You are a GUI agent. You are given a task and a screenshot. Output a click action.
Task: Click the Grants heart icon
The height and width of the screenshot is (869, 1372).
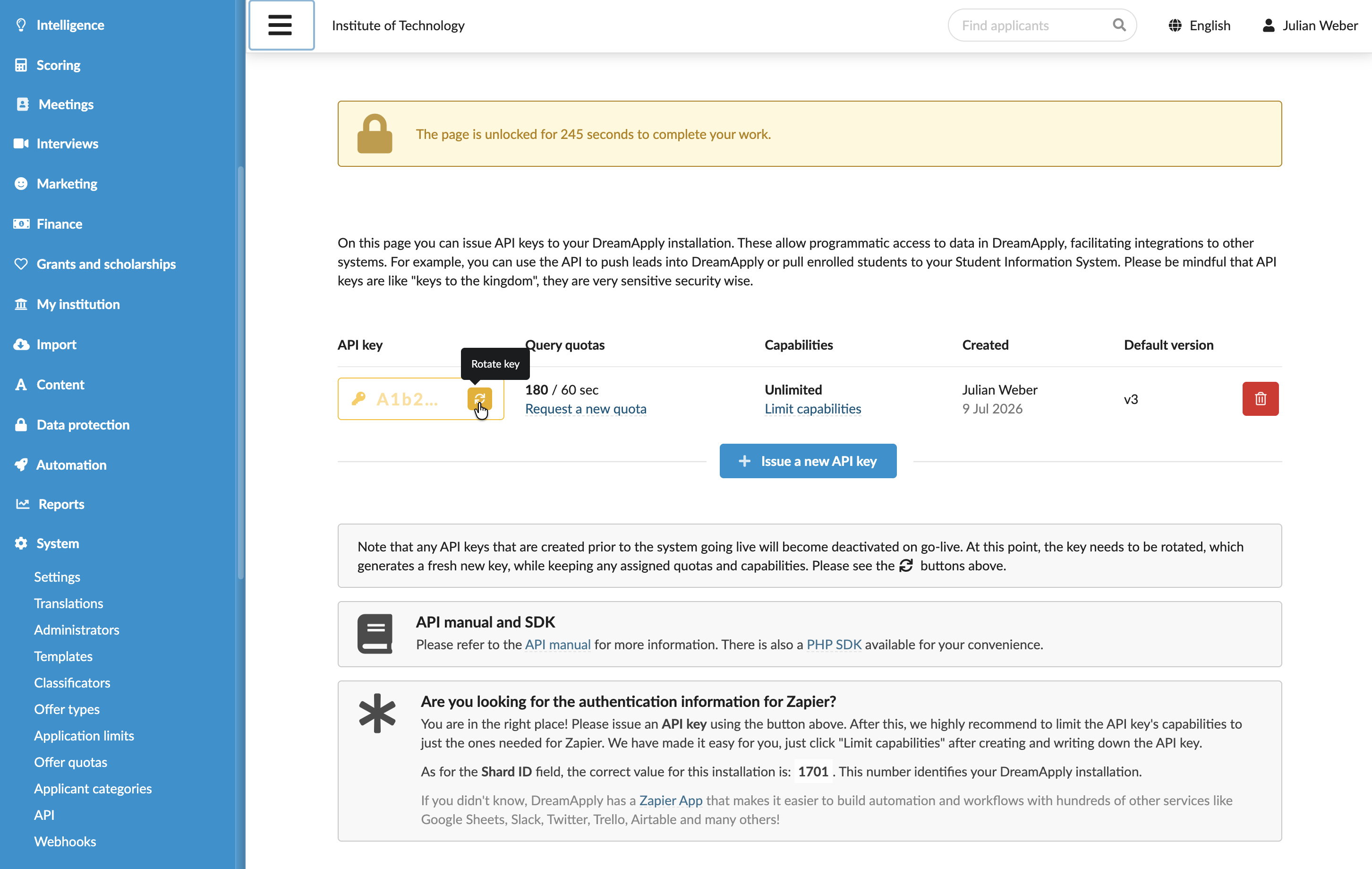point(21,264)
